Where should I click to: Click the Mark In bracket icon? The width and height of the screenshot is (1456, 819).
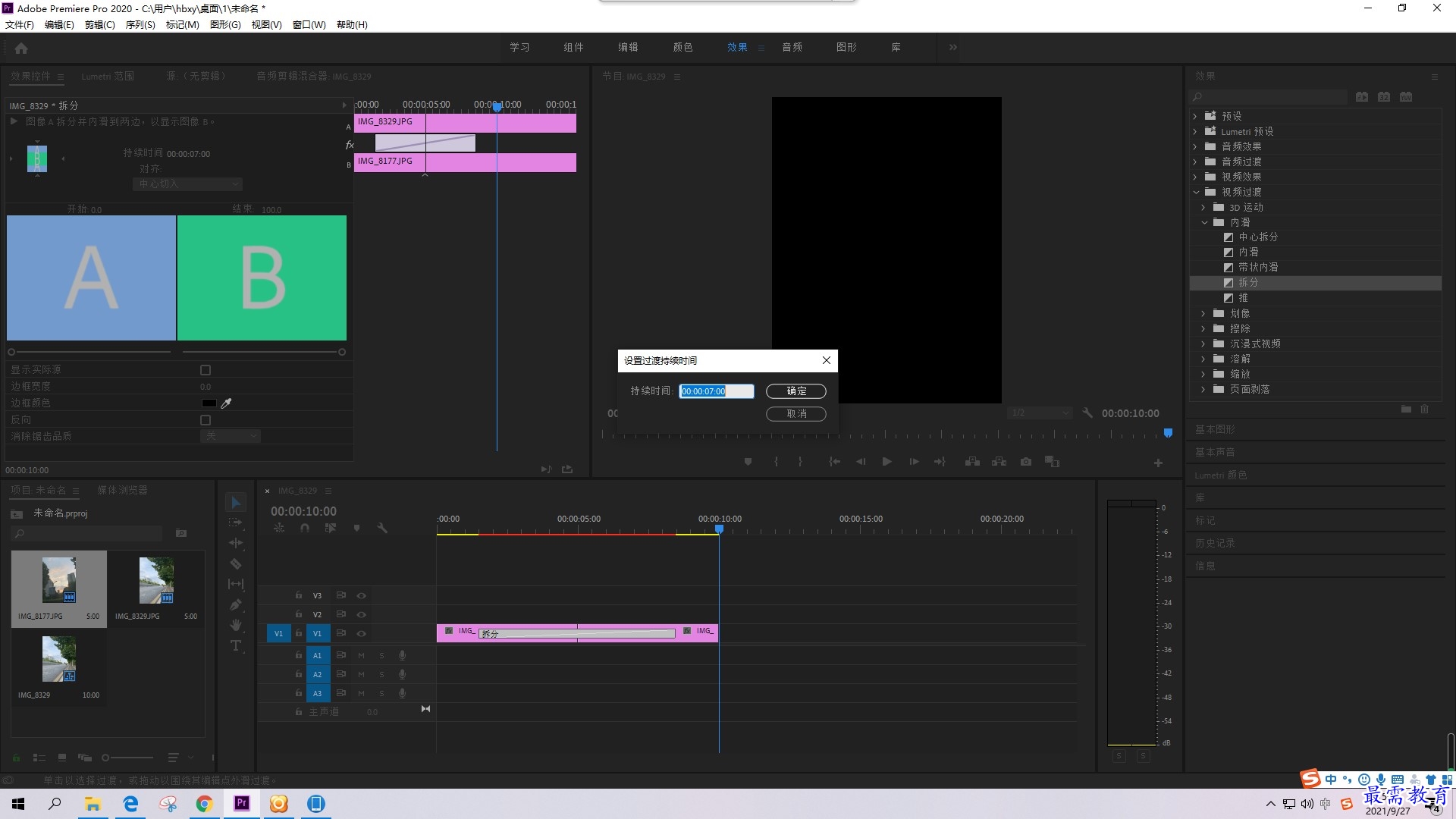click(x=776, y=462)
